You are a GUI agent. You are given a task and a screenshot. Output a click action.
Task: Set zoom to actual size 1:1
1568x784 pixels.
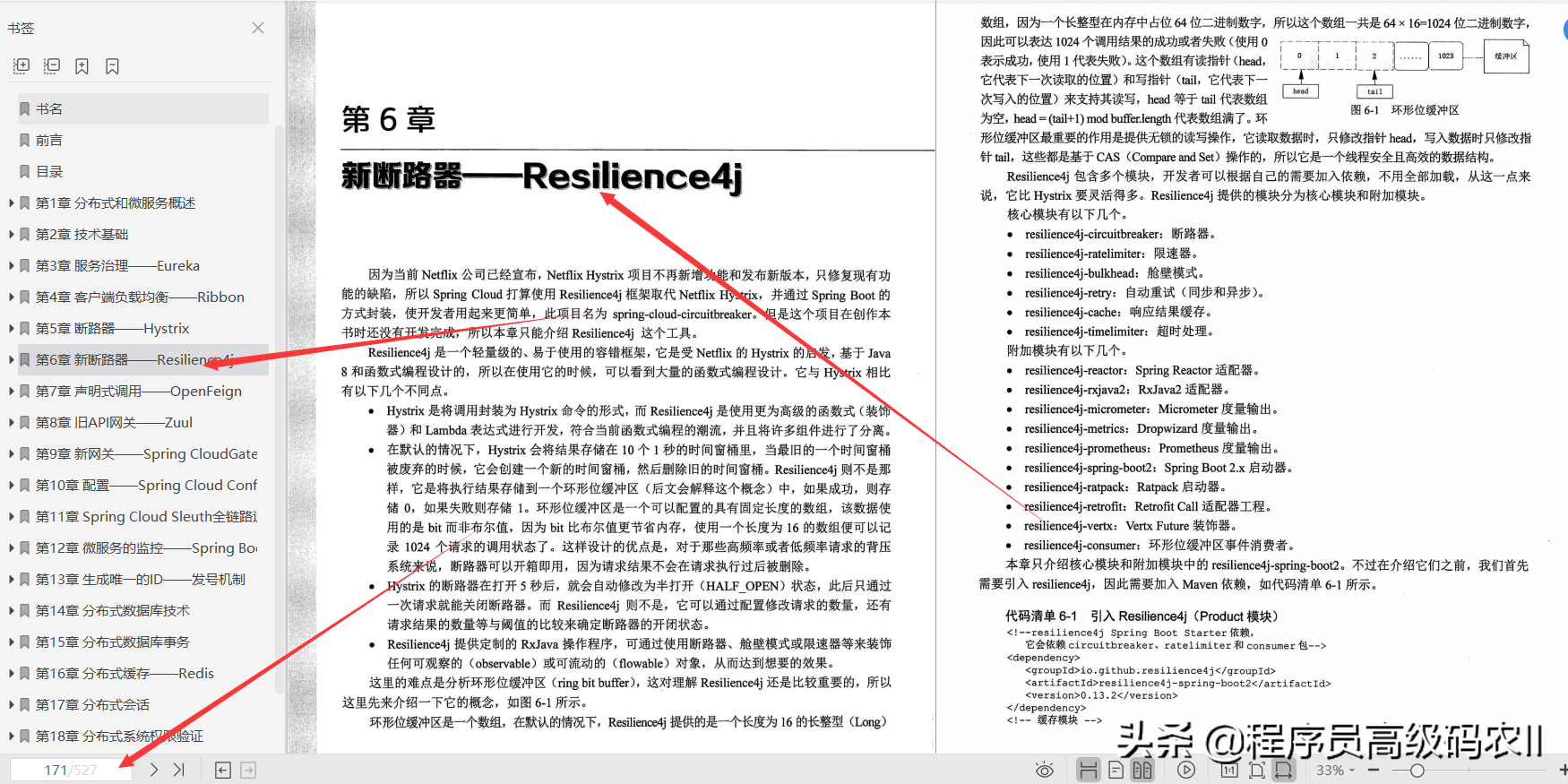[x=1229, y=770]
